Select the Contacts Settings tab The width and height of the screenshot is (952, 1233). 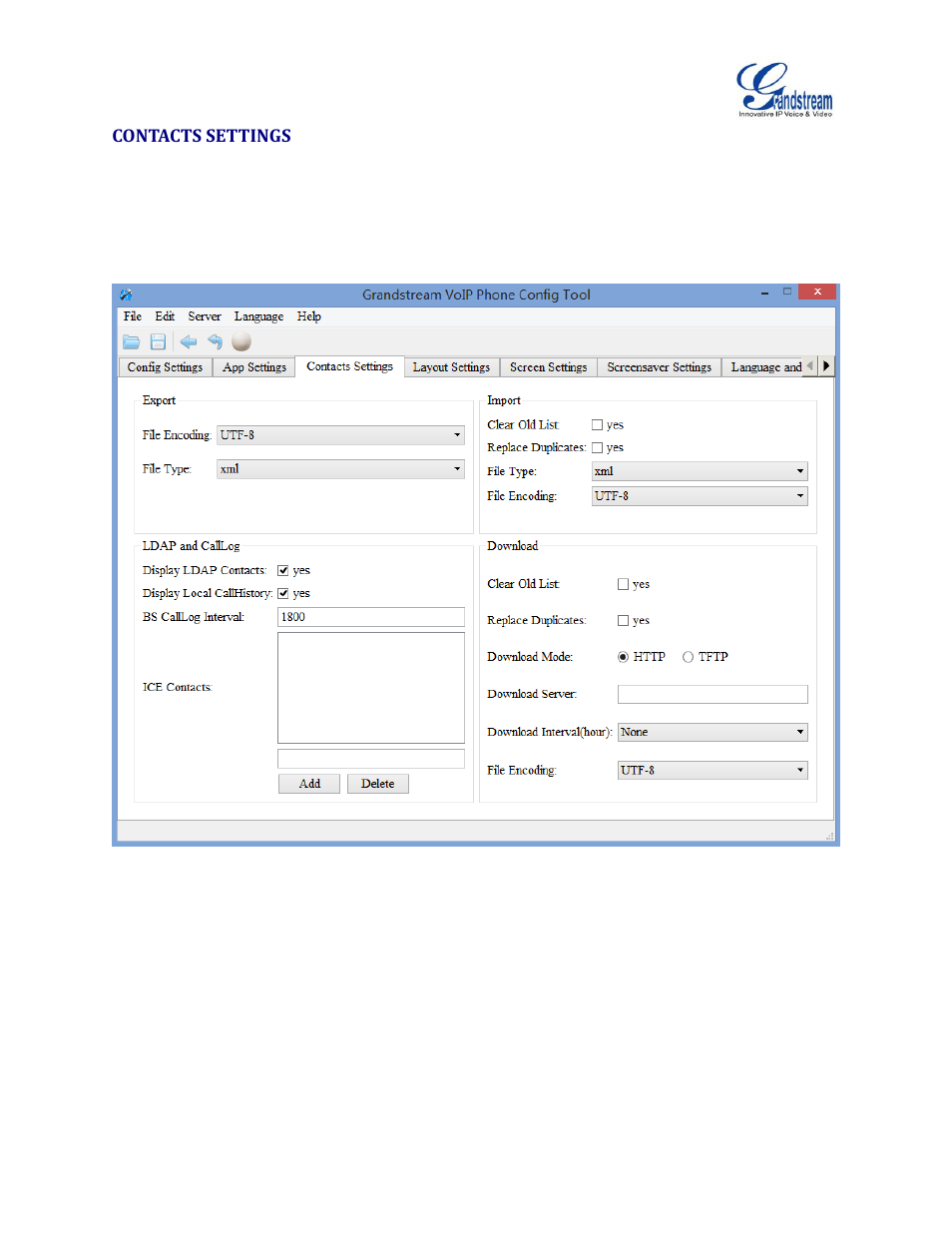(350, 366)
